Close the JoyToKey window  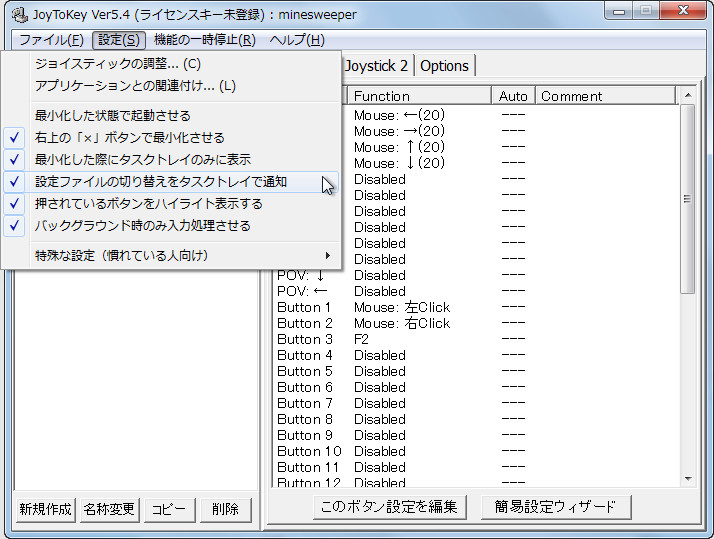[x=683, y=11]
